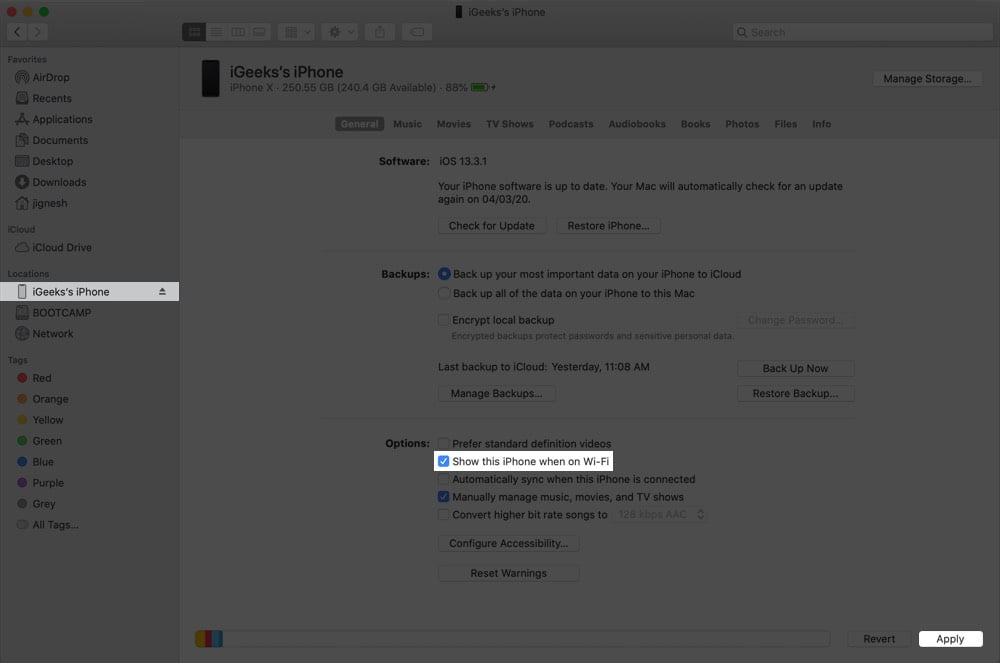Switch to the Podcasts tab
Image resolution: width=1000 pixels, height=663 pixels.
tap(571, 124)
